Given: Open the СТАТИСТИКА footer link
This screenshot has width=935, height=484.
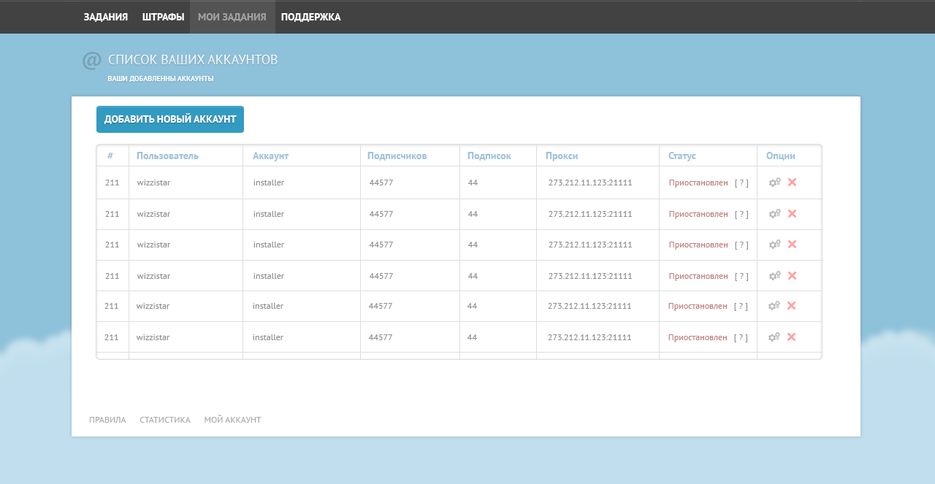Looking at the screenshot, I should tap(165, 420).
